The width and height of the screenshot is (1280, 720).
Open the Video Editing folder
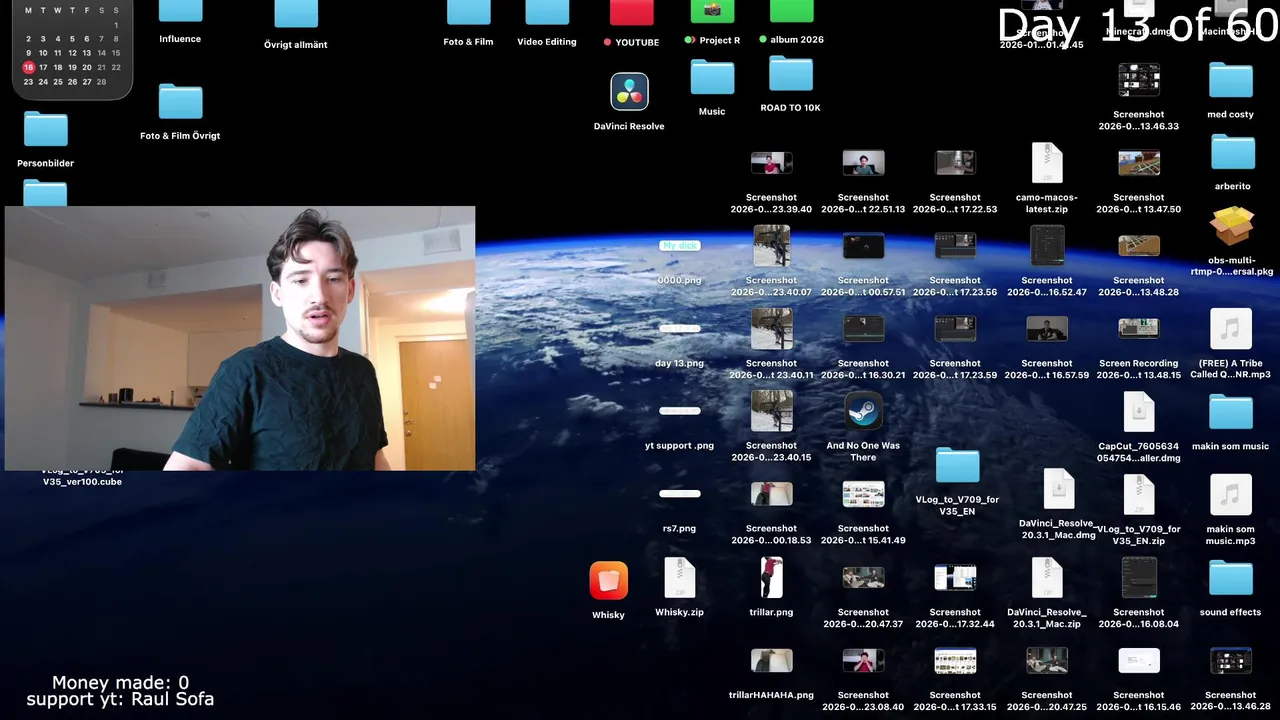[547, 12]
